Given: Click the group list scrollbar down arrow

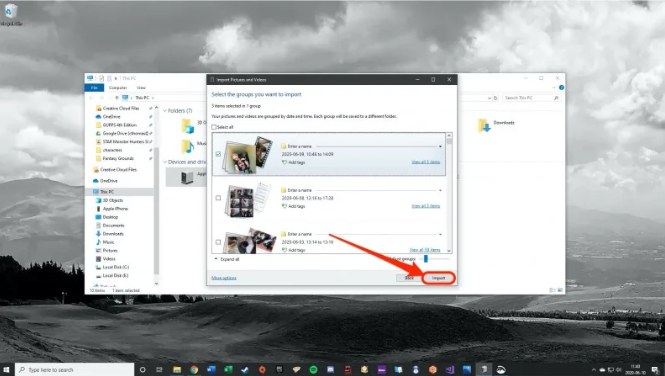Looking at the screenshot, I should (x=449, y=251).
